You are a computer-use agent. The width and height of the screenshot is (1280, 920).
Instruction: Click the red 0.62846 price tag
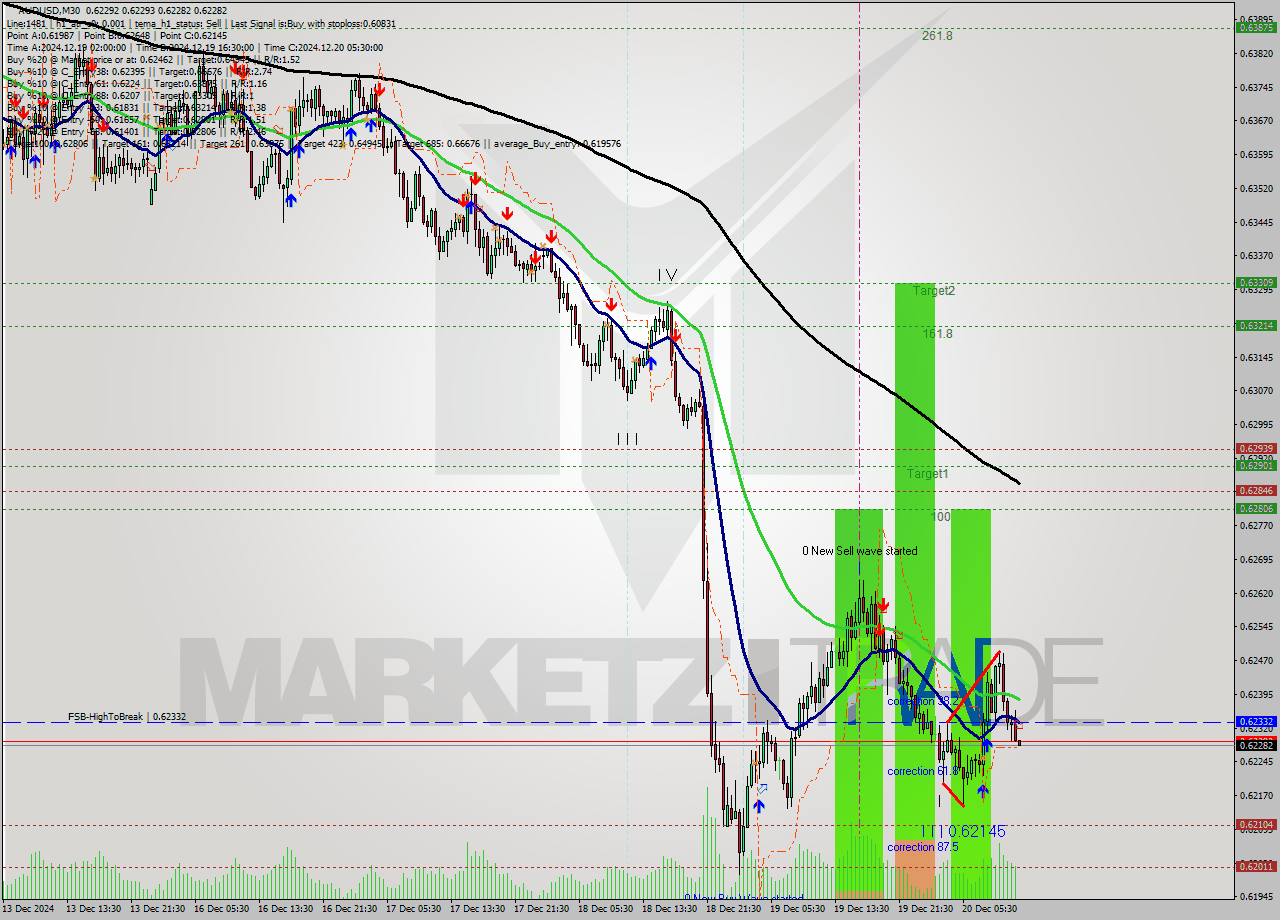tap(1256, 490)
